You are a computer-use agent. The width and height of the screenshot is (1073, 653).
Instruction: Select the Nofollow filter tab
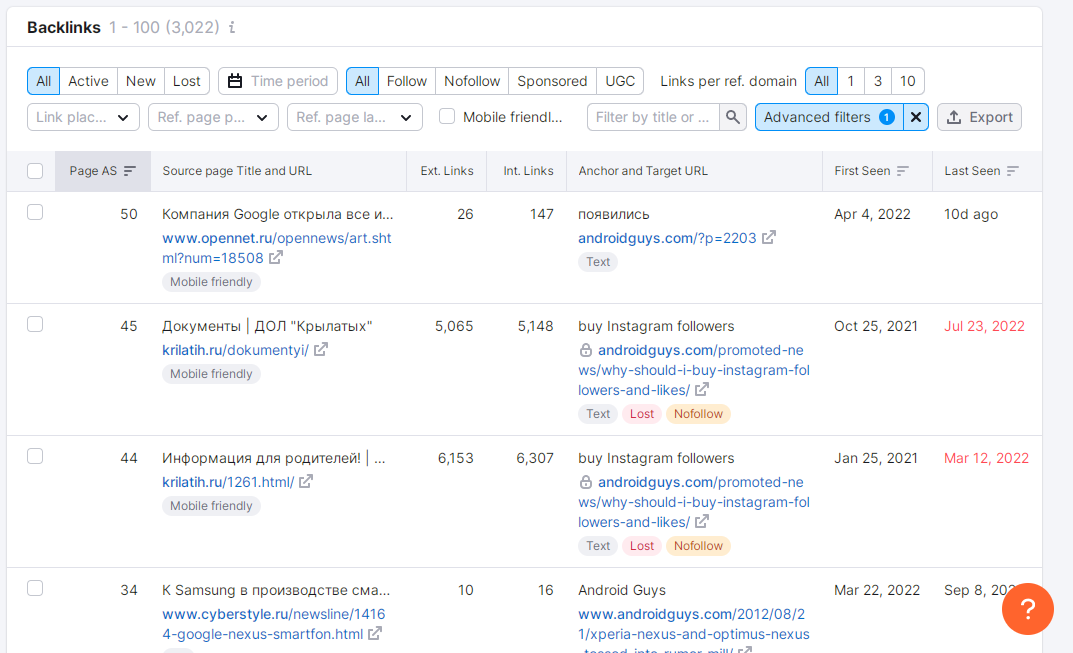pos(472,81)
